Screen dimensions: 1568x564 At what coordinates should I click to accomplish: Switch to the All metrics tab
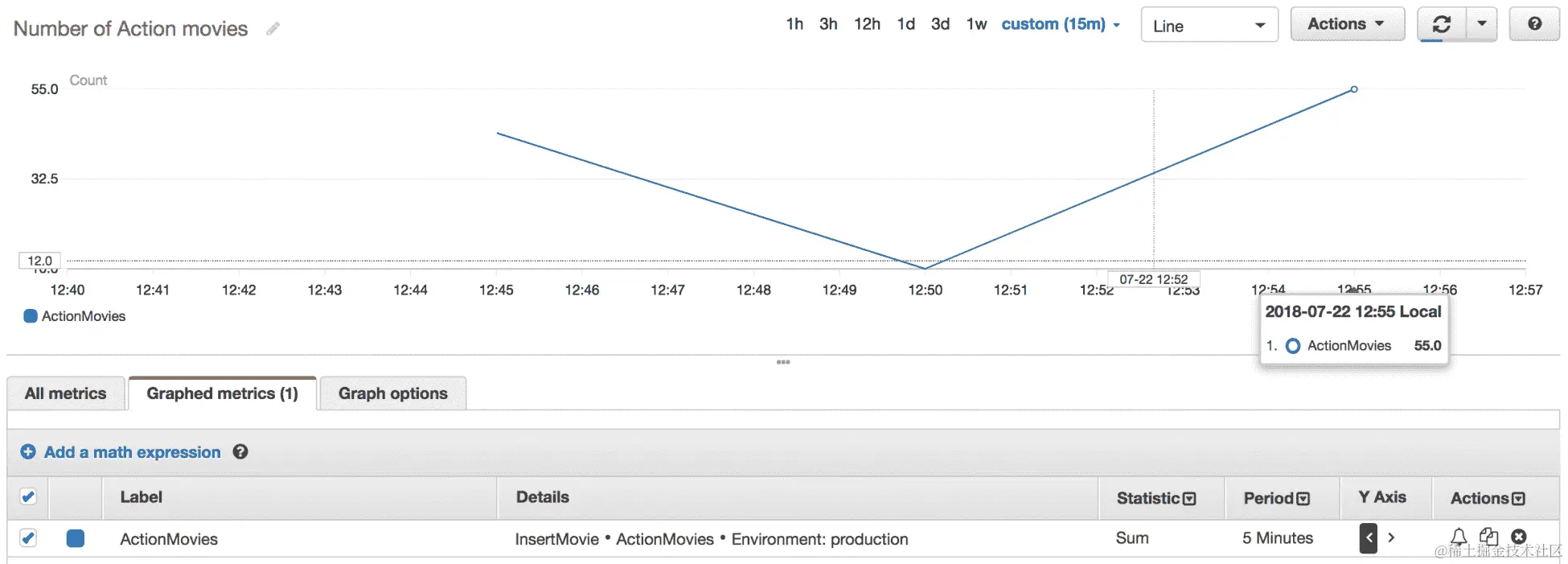coord(66,393)
